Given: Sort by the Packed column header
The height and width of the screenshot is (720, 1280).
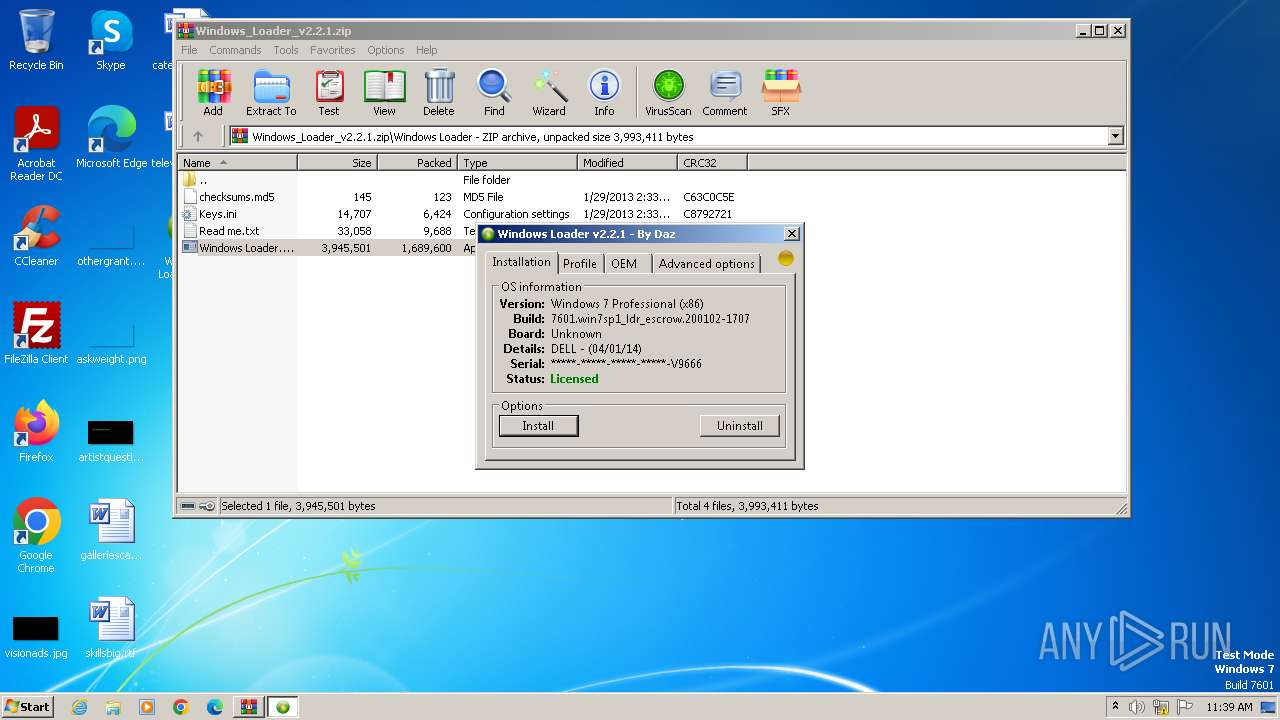Looking at the screenshot, I should click(417, 163).
